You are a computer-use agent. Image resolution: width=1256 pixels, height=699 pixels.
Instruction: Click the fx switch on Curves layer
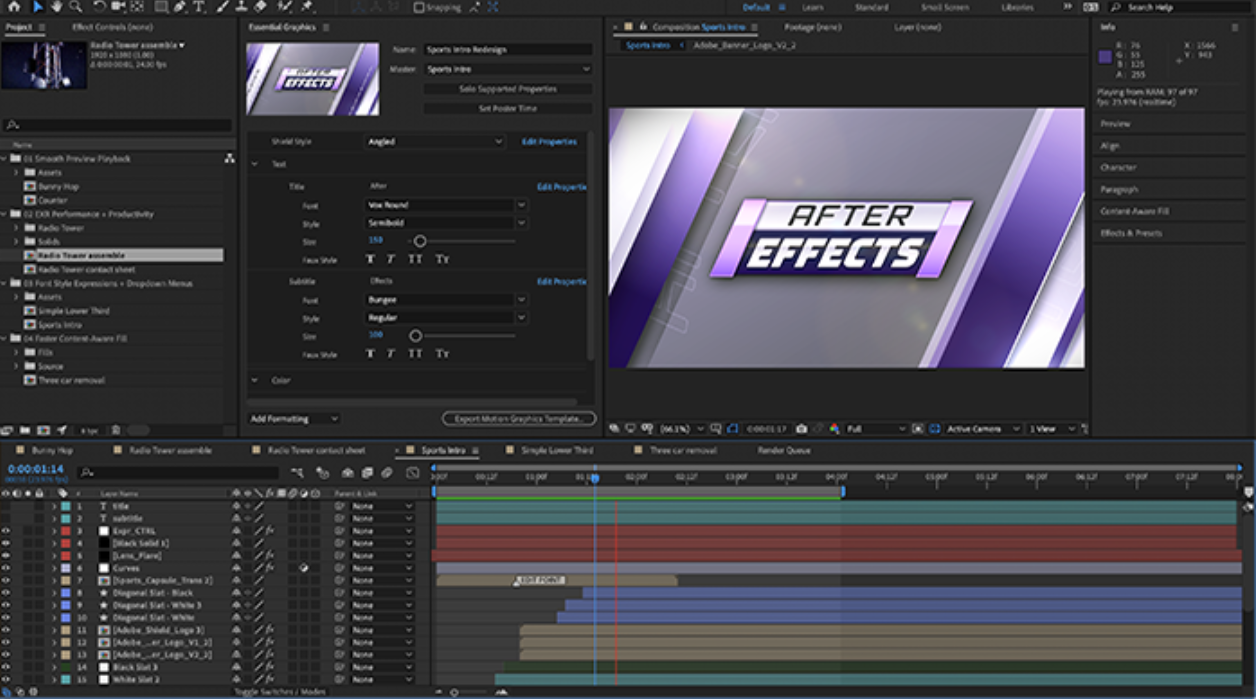click(269, 568)
